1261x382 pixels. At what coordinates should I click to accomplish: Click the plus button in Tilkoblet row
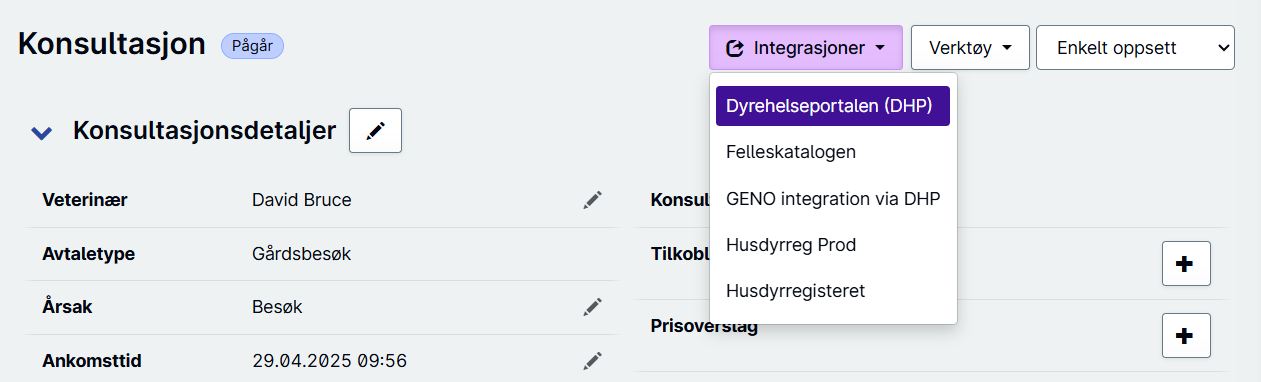[x=1186, y=263]
